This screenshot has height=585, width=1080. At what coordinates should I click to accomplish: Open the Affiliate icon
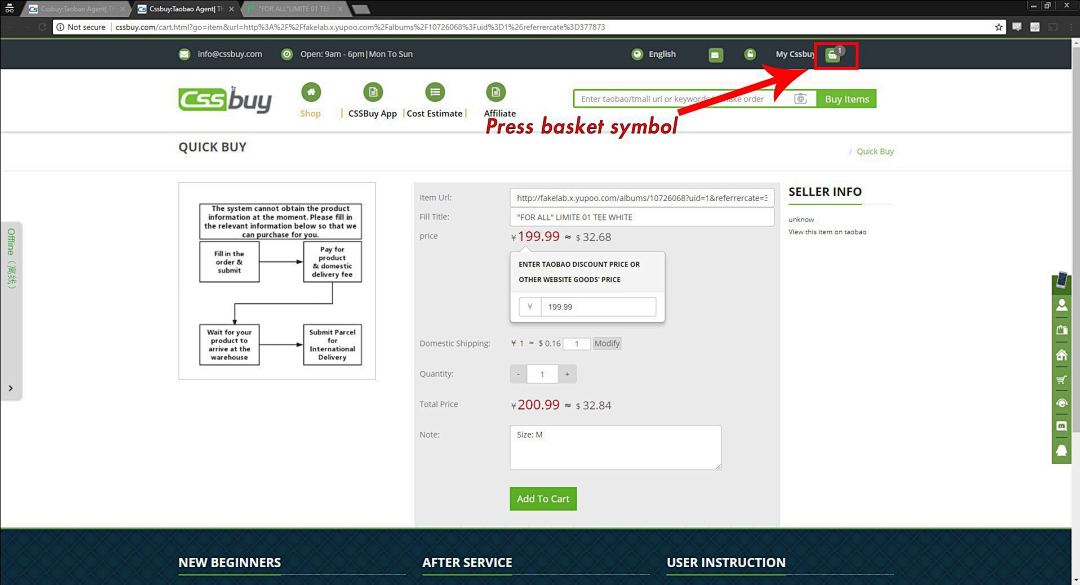tap(496, 92)
